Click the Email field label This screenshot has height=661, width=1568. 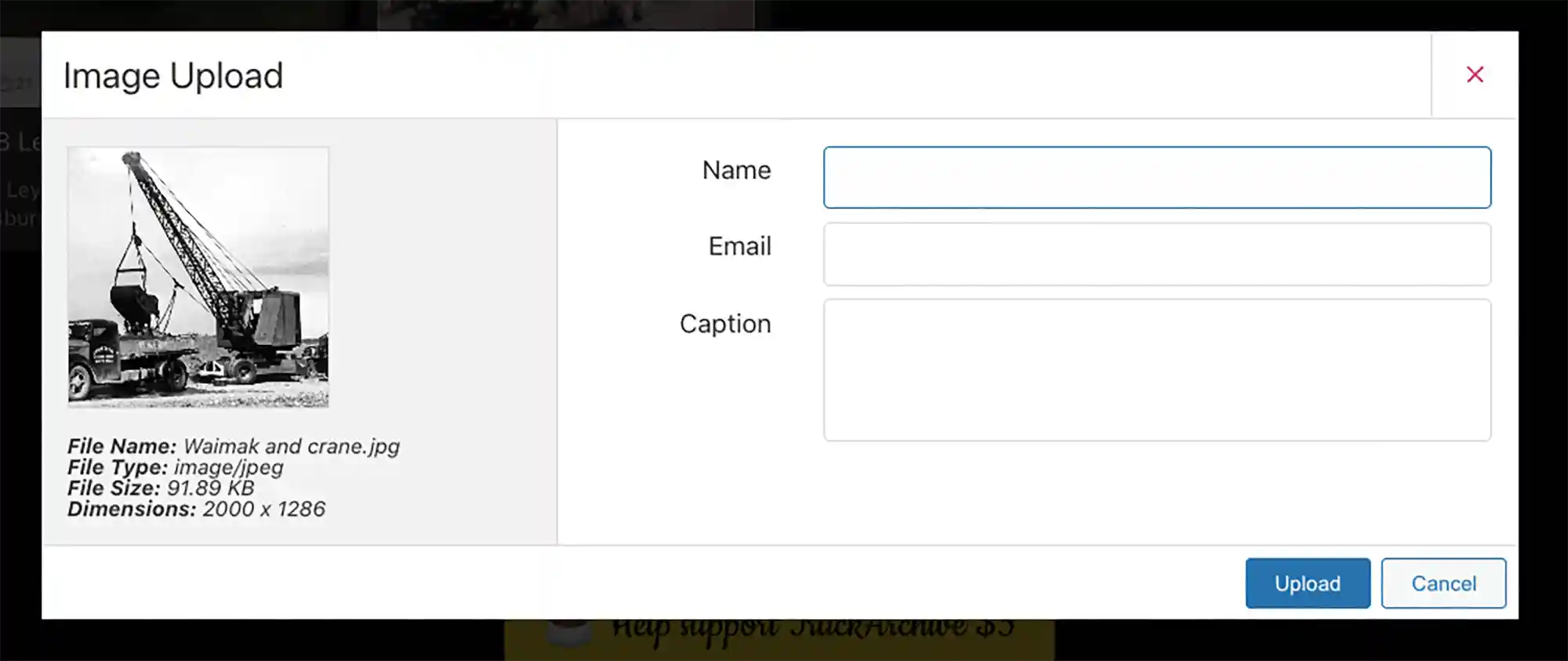click(739, 246)
